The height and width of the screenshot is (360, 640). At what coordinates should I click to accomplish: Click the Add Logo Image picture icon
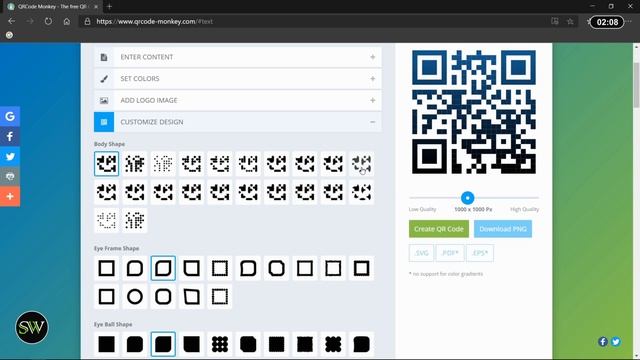104,100
